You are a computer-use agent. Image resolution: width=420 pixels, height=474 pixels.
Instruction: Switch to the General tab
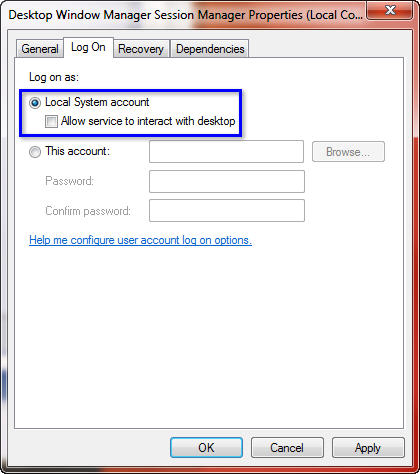click(40, 49)
